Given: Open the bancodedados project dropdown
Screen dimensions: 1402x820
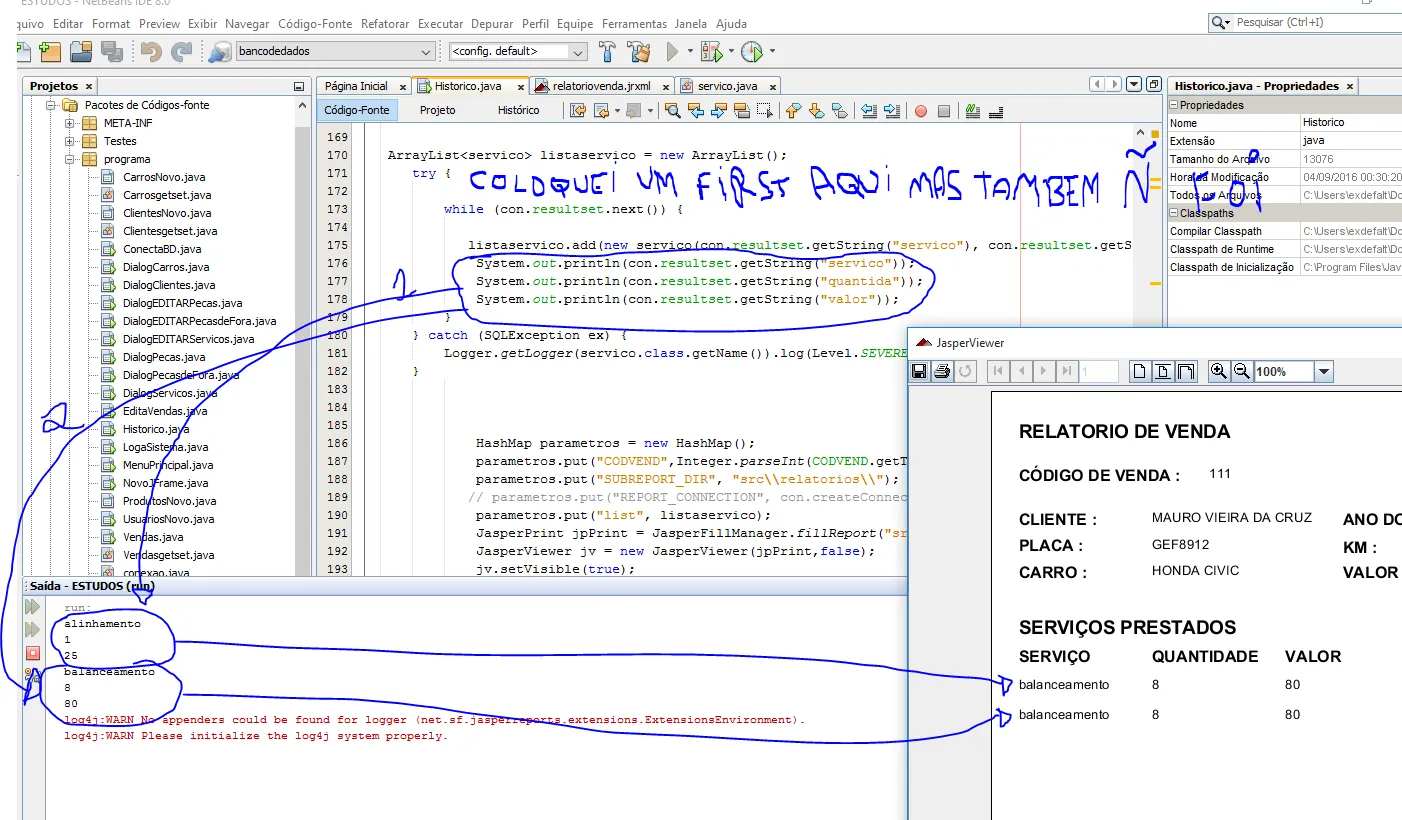Looking at the screenshot, I should coord(427,51).
